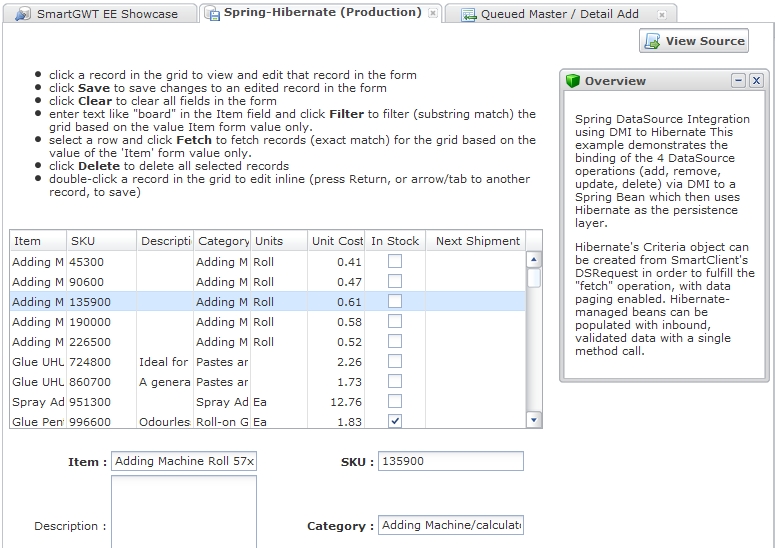Sort grid by In Stock column header

[x=395, y=241]
